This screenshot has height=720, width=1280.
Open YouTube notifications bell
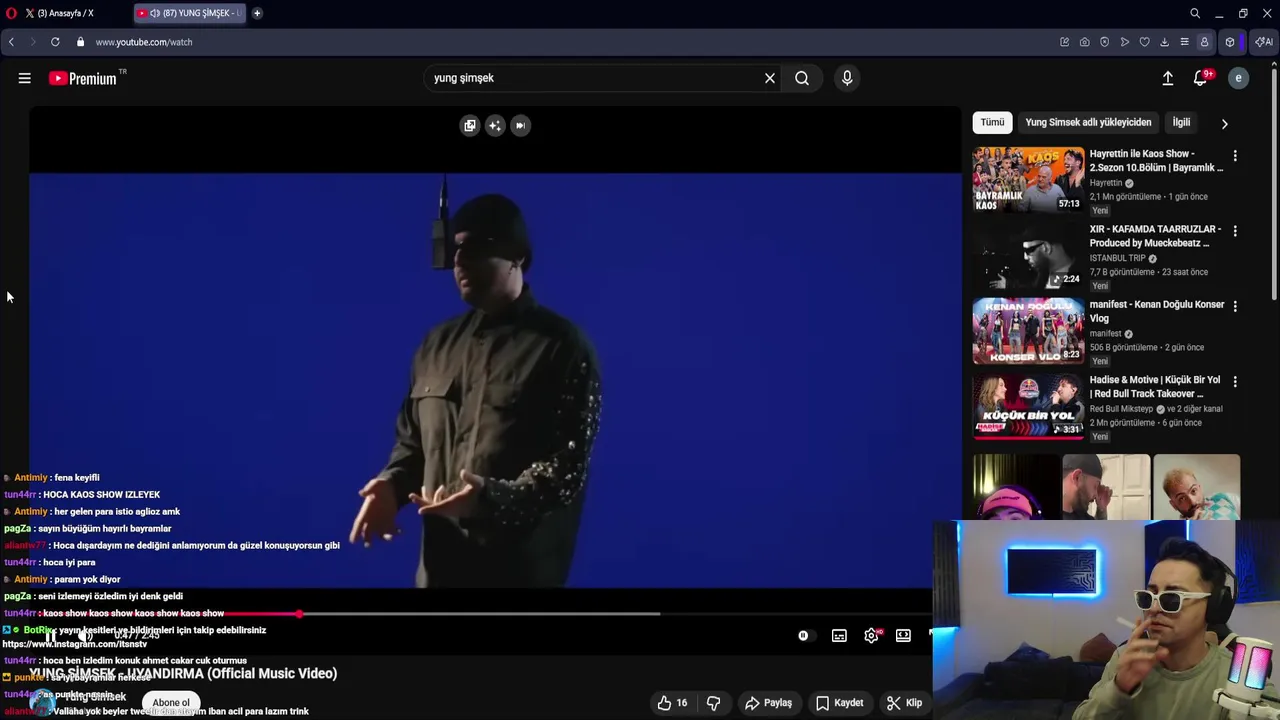(x=1200, y=78)
